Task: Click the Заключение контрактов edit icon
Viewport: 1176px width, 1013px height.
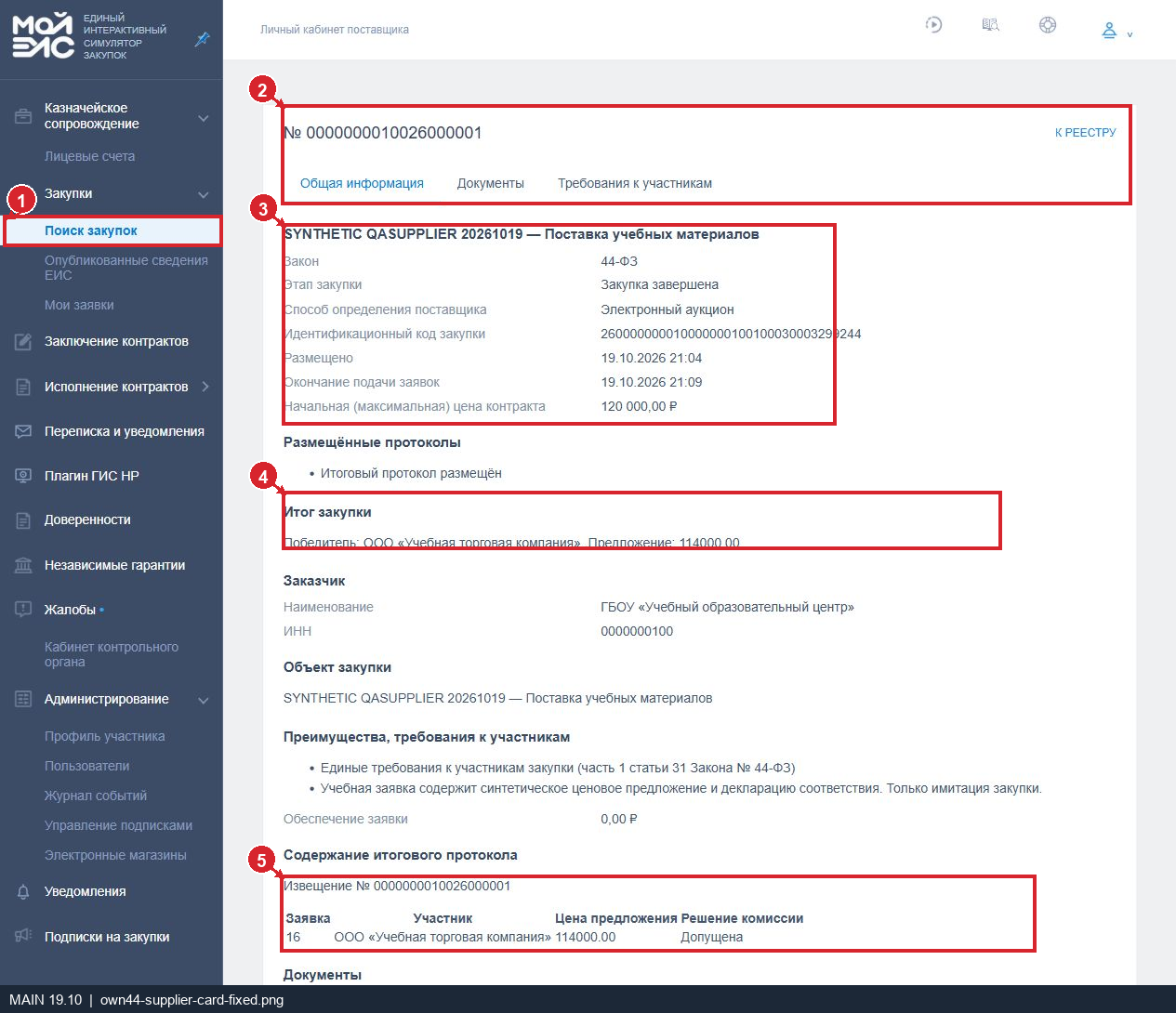Action: point(23,342)
